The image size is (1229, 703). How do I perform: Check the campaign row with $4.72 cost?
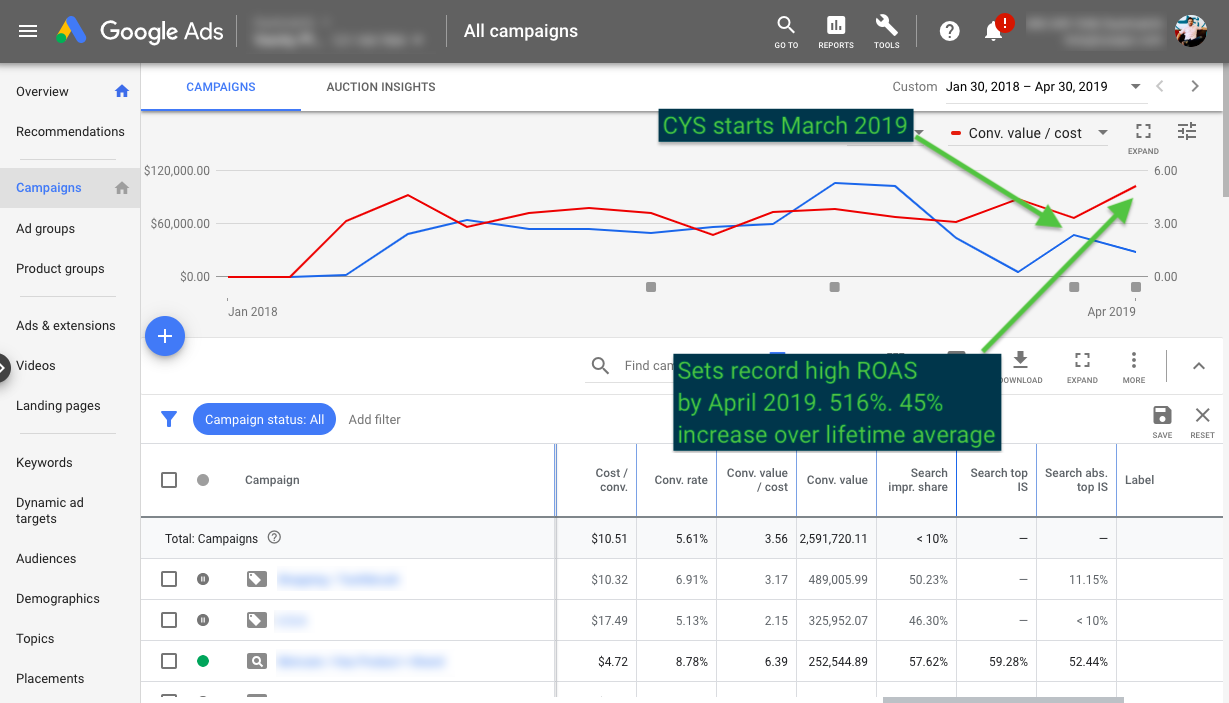[x=169, y=661]
